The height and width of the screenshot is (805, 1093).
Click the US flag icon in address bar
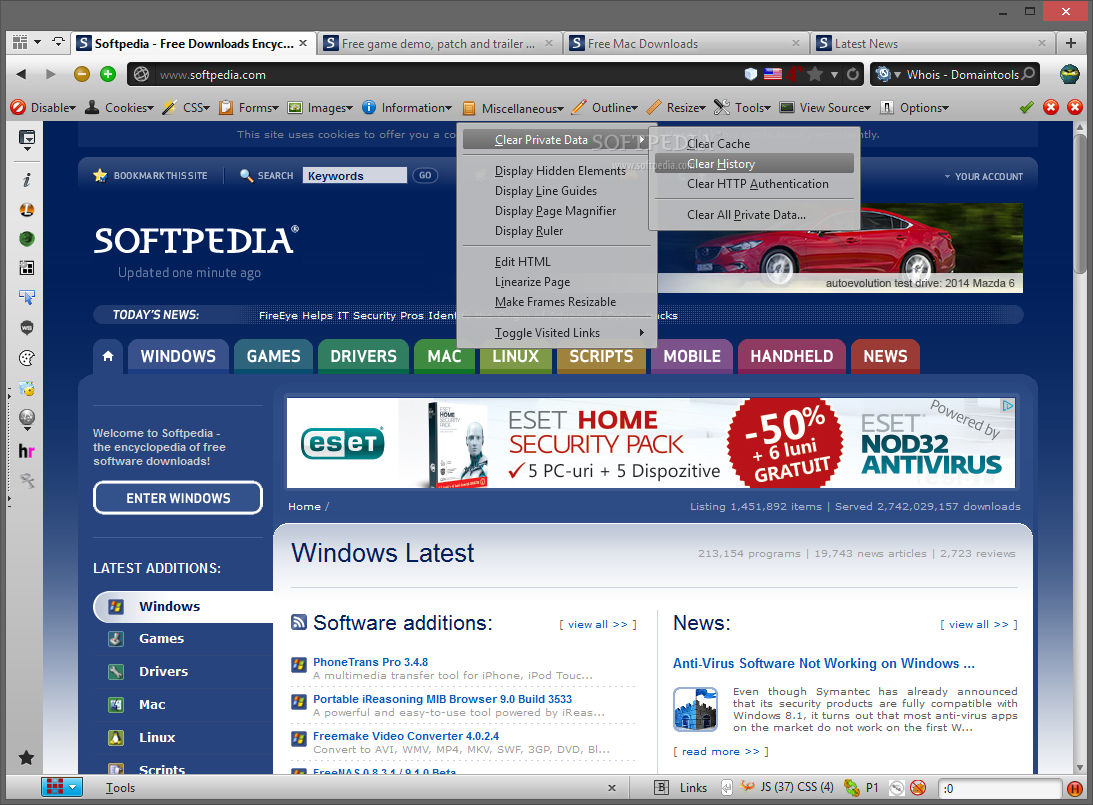[772, 74]
